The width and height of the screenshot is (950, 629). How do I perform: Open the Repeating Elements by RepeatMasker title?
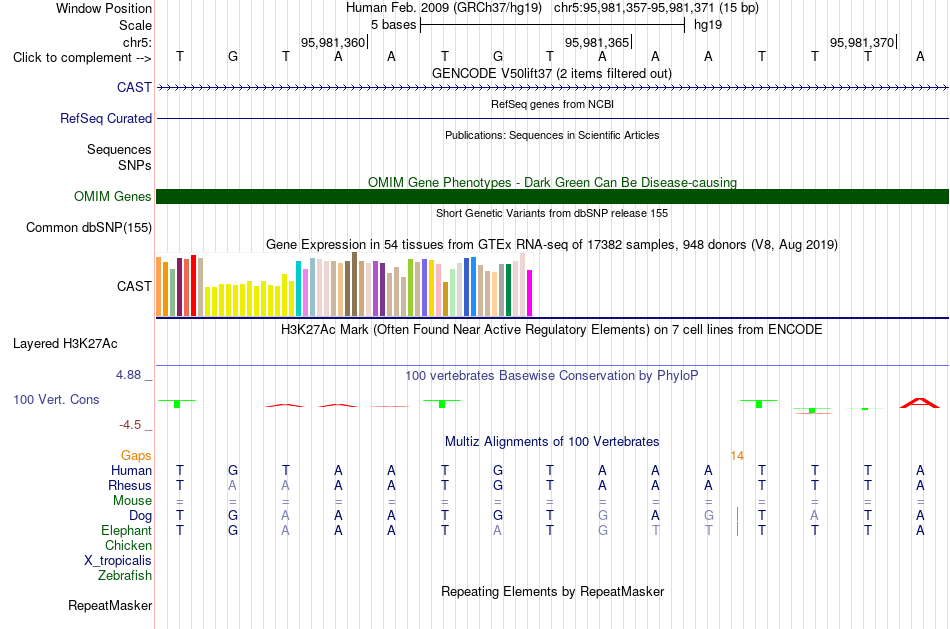tap(552, 592)
